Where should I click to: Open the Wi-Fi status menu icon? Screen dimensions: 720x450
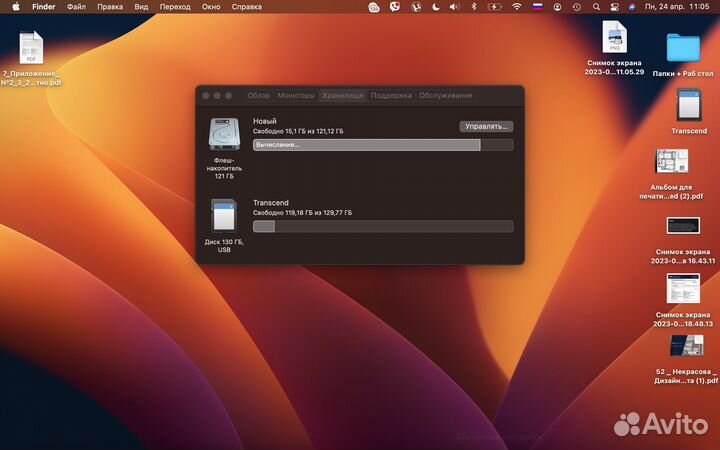tap(517, 6)
